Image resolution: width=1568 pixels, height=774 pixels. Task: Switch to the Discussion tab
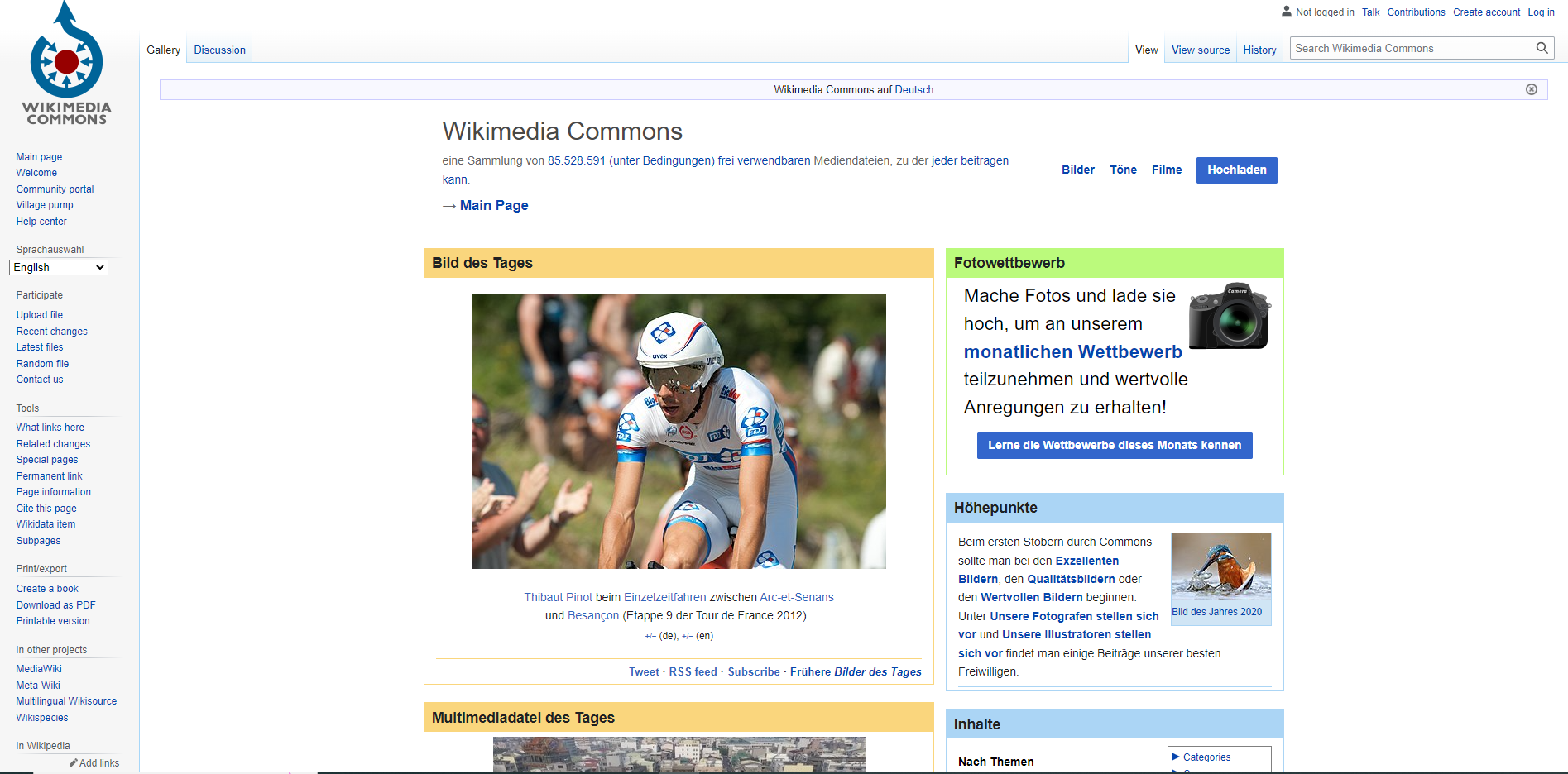pos(218,50)
